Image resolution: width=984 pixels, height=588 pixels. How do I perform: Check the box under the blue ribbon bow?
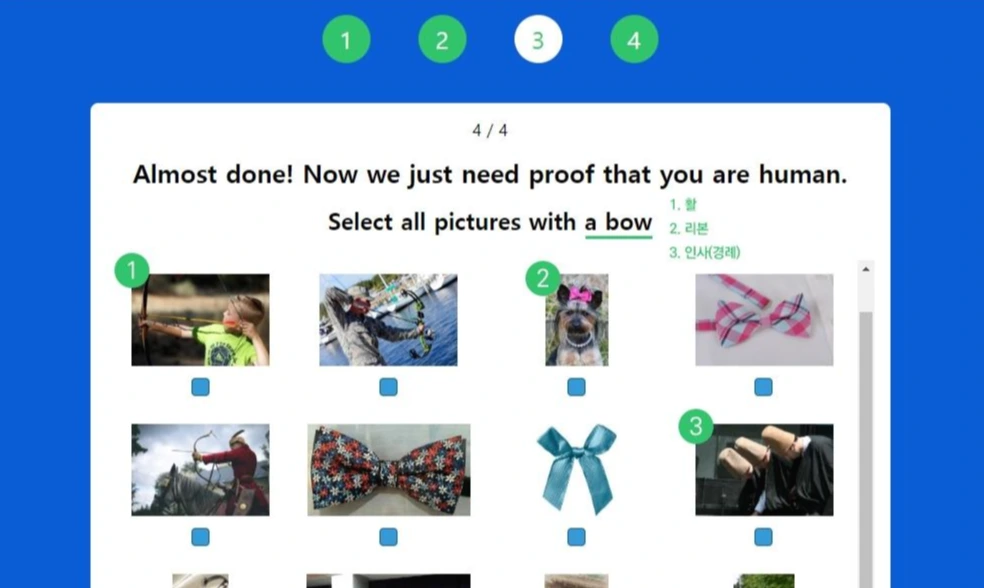click(576, 537)
